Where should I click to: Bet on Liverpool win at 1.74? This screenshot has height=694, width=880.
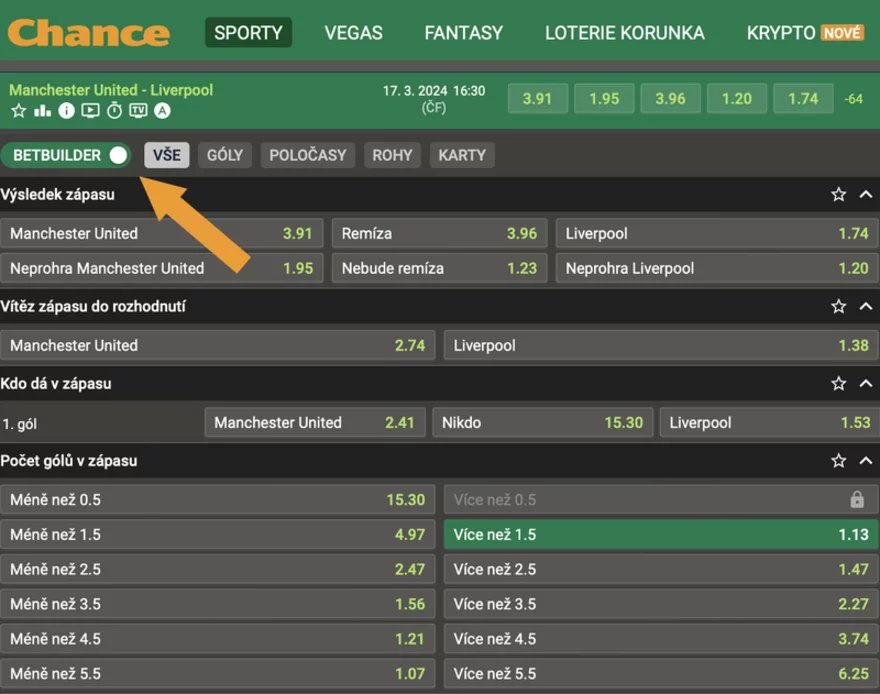(x=717, y=233)
